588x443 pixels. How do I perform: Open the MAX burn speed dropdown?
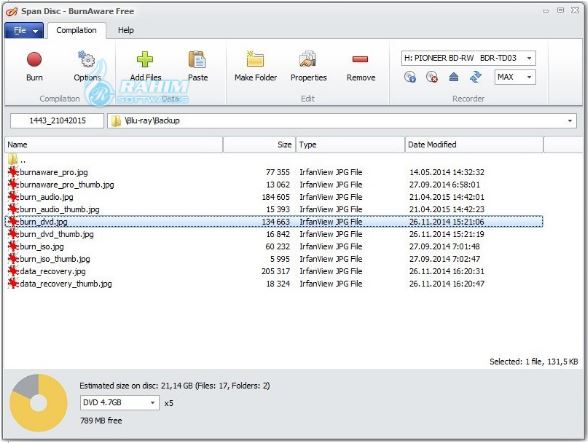(x=515, y=77)
